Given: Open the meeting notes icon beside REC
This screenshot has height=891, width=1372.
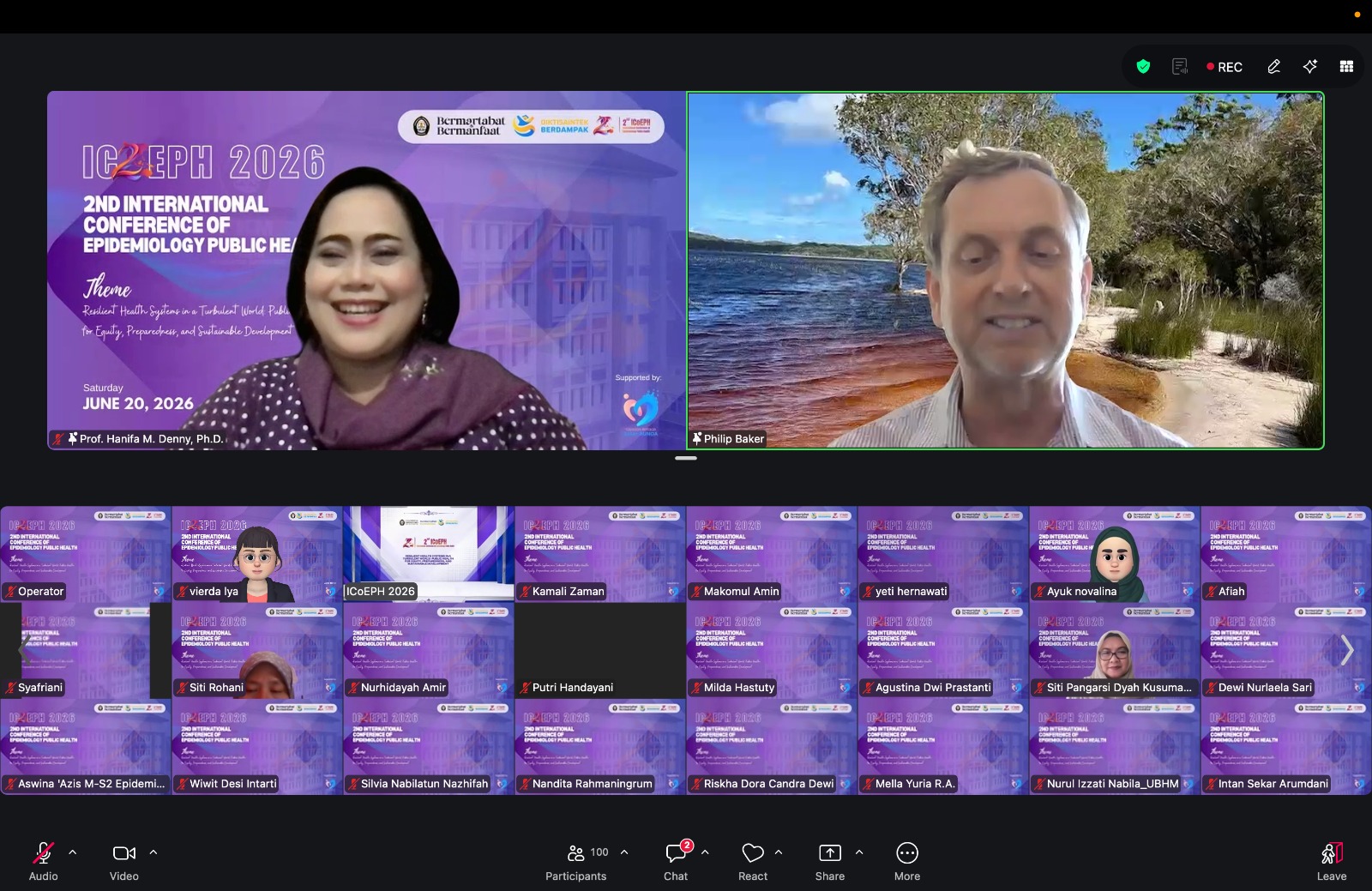Looking at the screenshot, I should [1180, 67].
